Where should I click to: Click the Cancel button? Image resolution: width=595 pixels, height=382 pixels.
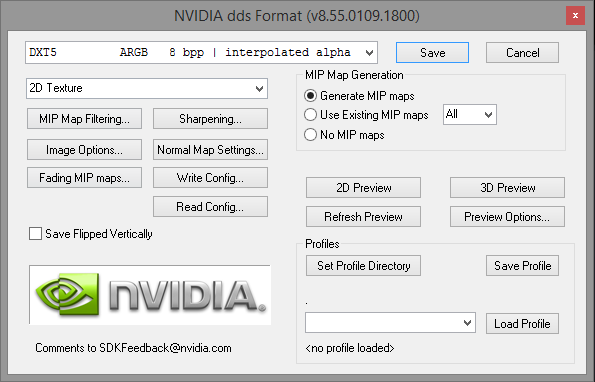coord(522,52)
